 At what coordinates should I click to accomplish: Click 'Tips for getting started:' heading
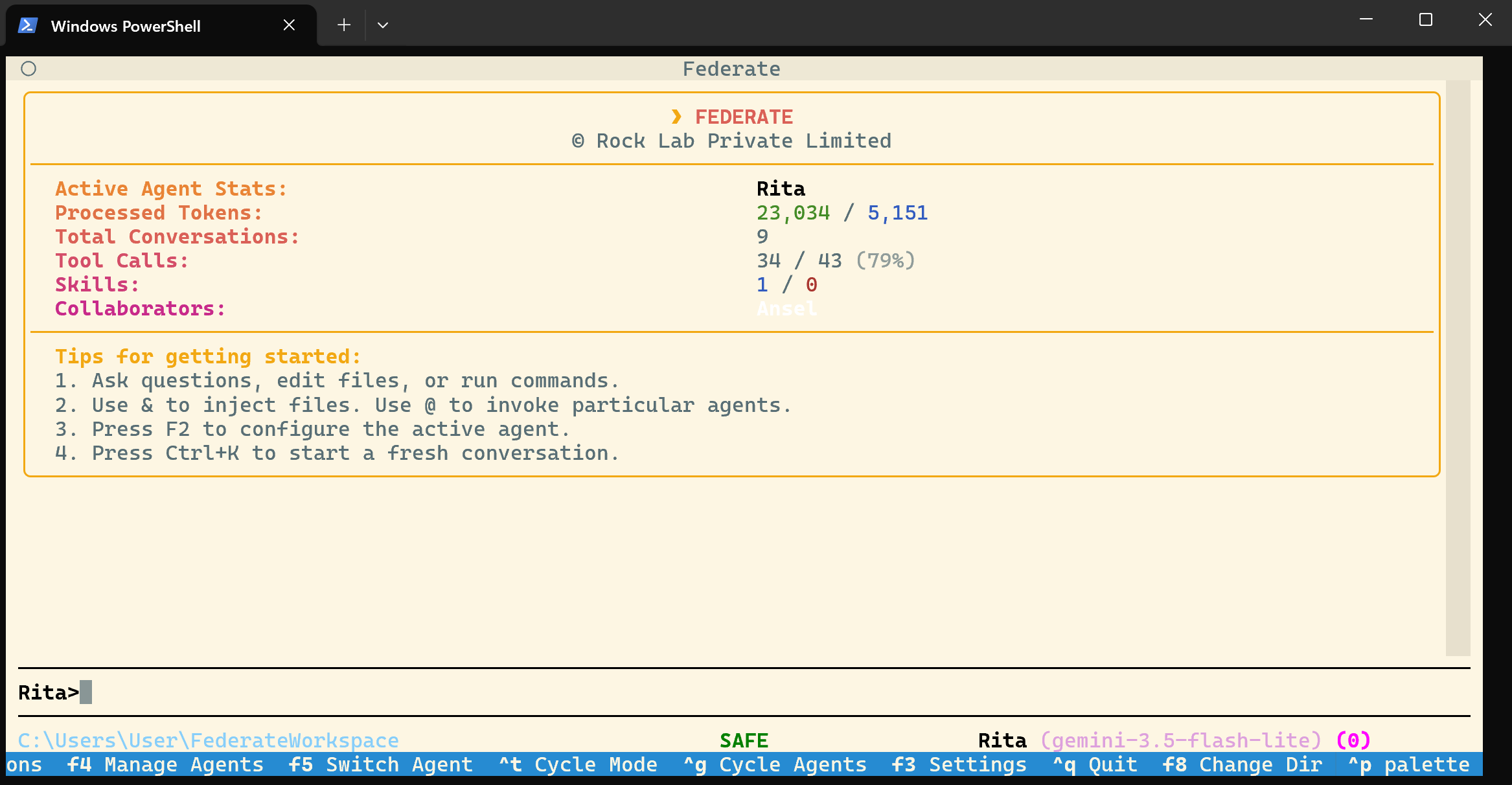click(x=208, y=356)
